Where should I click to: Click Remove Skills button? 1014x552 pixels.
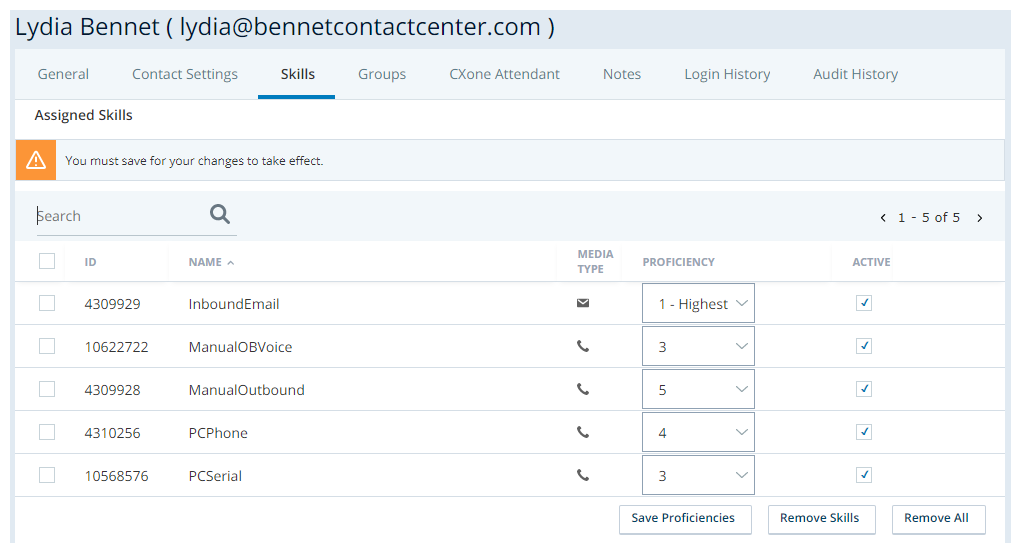click(x=821, y=519)
